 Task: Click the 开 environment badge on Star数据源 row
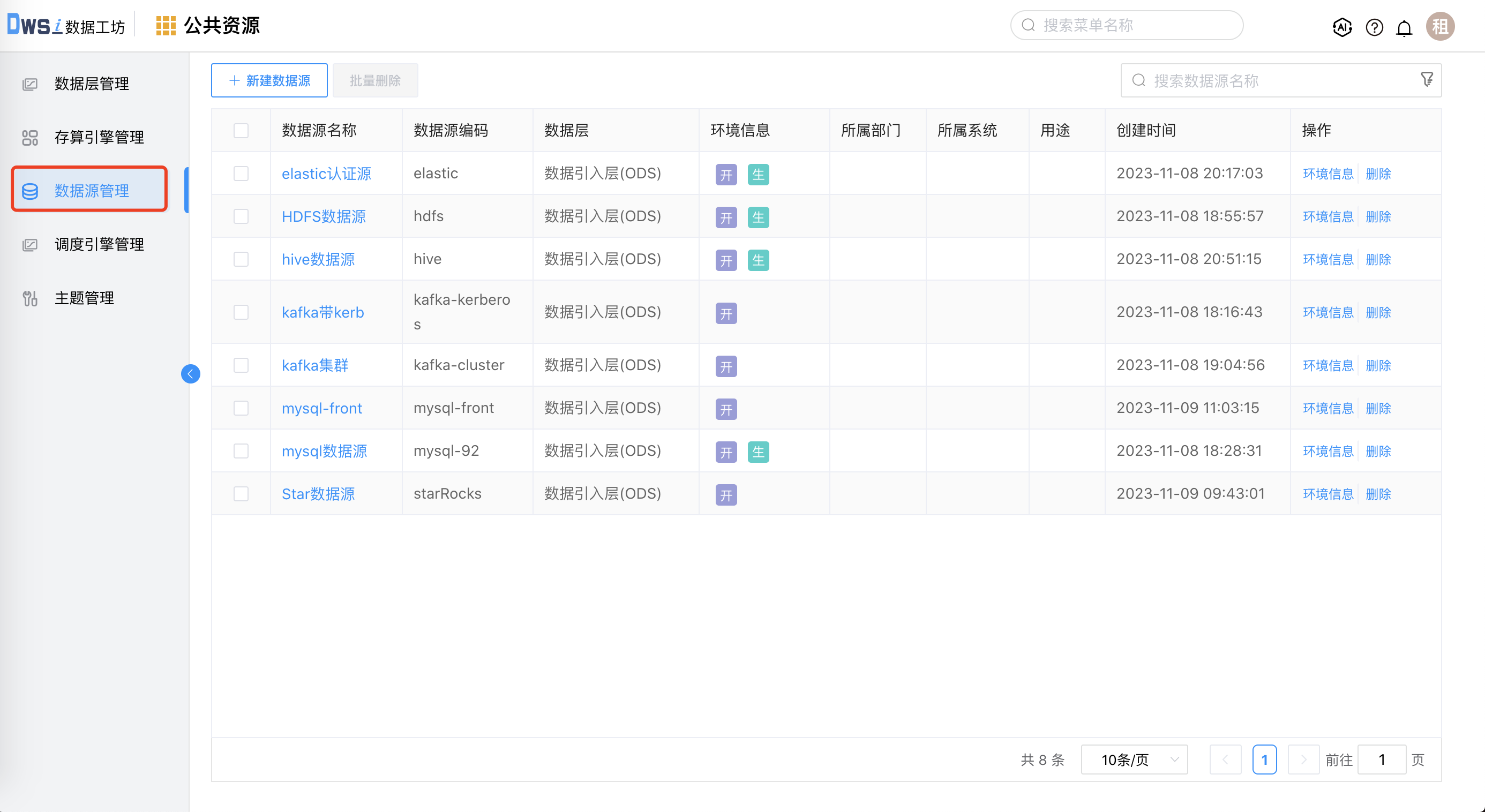click(726, 494)
